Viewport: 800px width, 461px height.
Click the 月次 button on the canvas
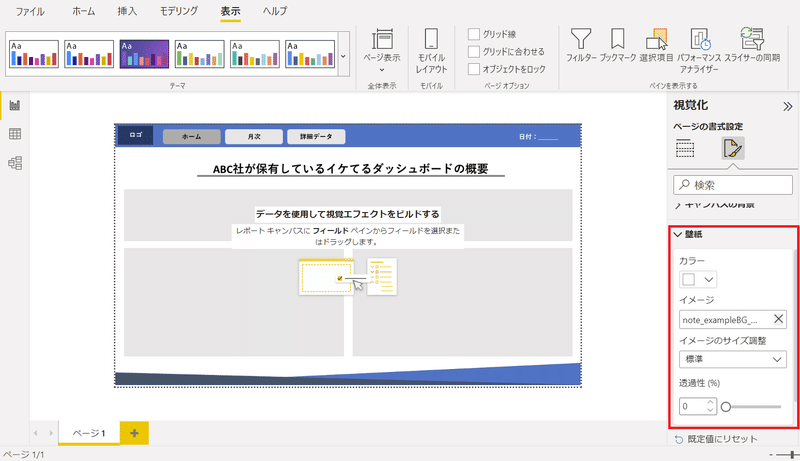254,137
